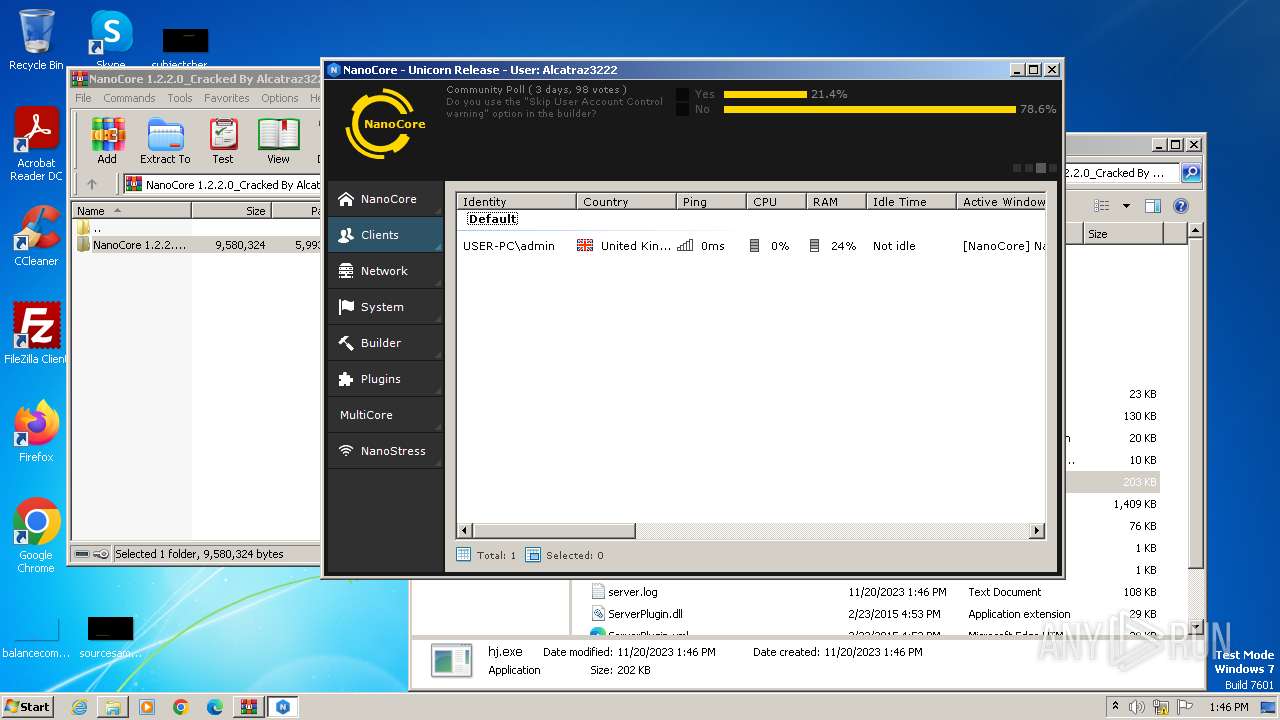
Task: Open the Network section in NanoCore sidebar
Action: pos(385,271)
